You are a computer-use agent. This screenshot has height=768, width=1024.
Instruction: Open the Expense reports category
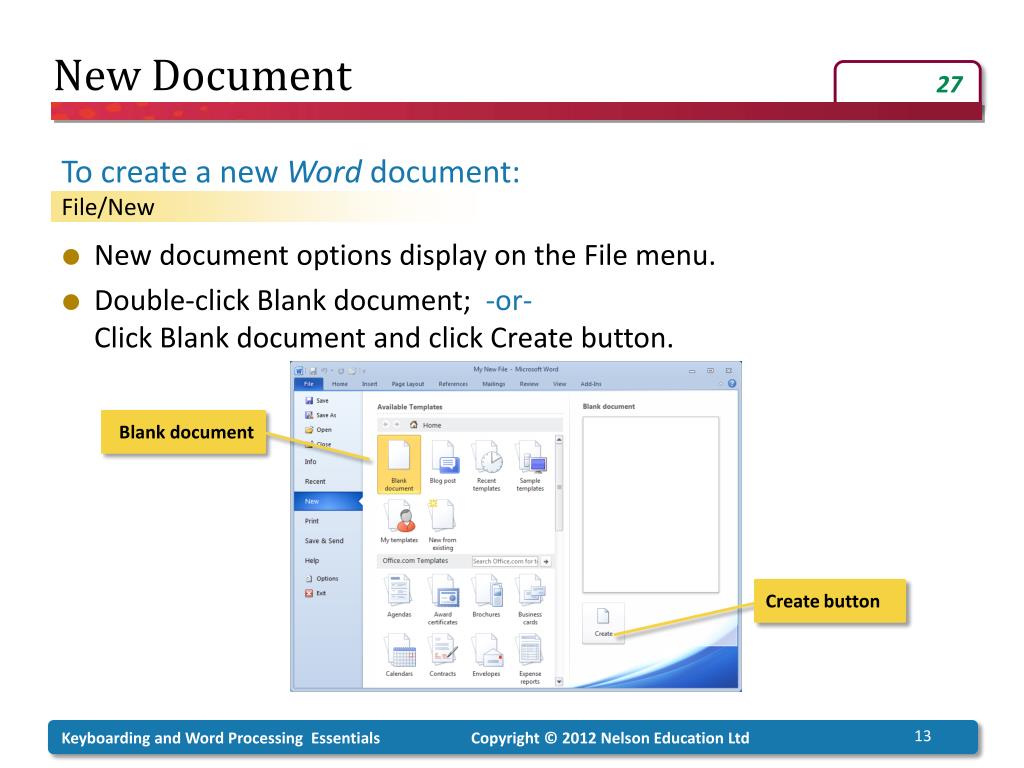pyautogui.click(x=530, y=659)
